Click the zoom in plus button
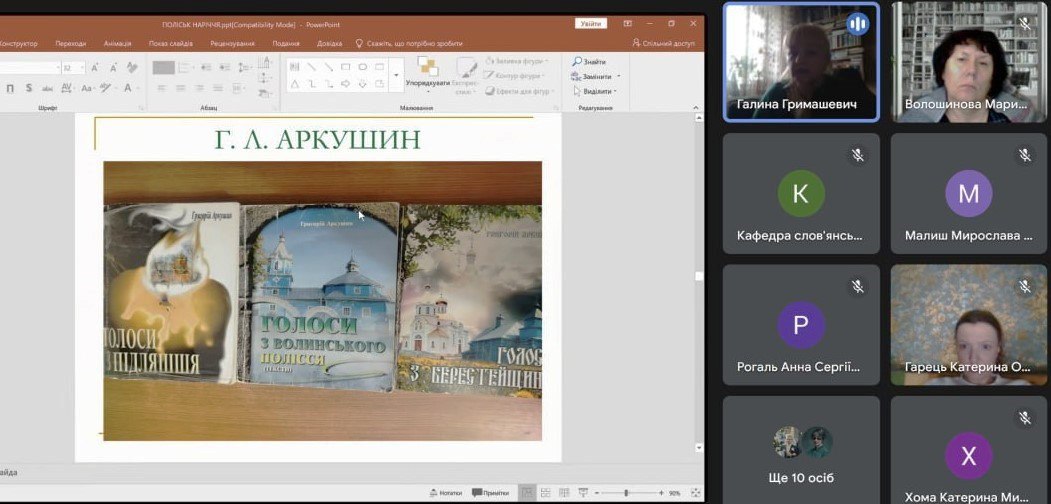The width and height of the screenshot is (1051, 504). (662, 493)
